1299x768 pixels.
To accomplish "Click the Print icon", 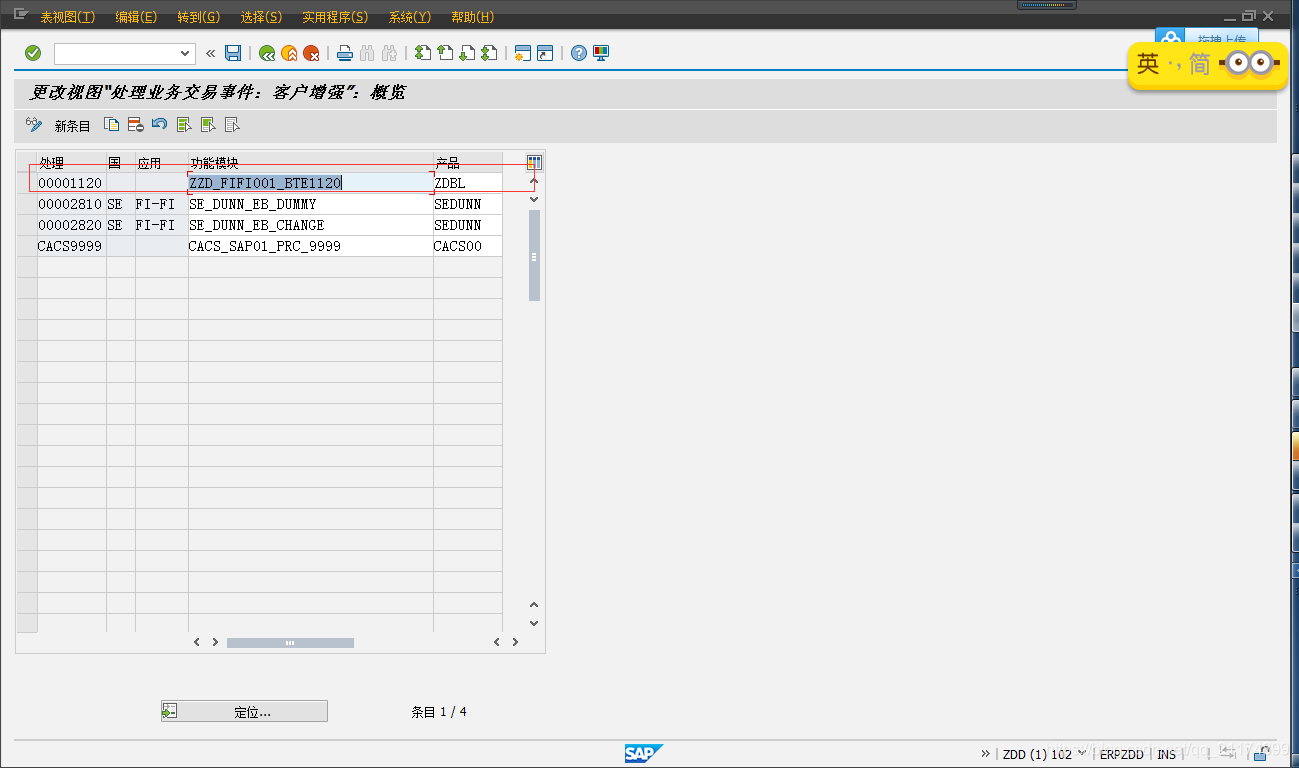I will [x=345, y=53].
